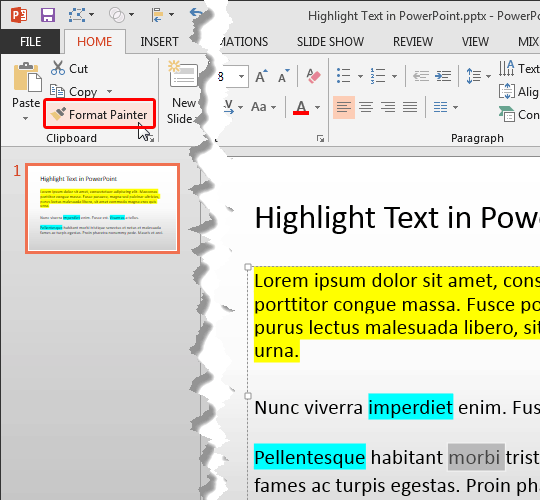Toggle align right
The width and height of the screenshot is (540, 500).
(x=388, y=107)
